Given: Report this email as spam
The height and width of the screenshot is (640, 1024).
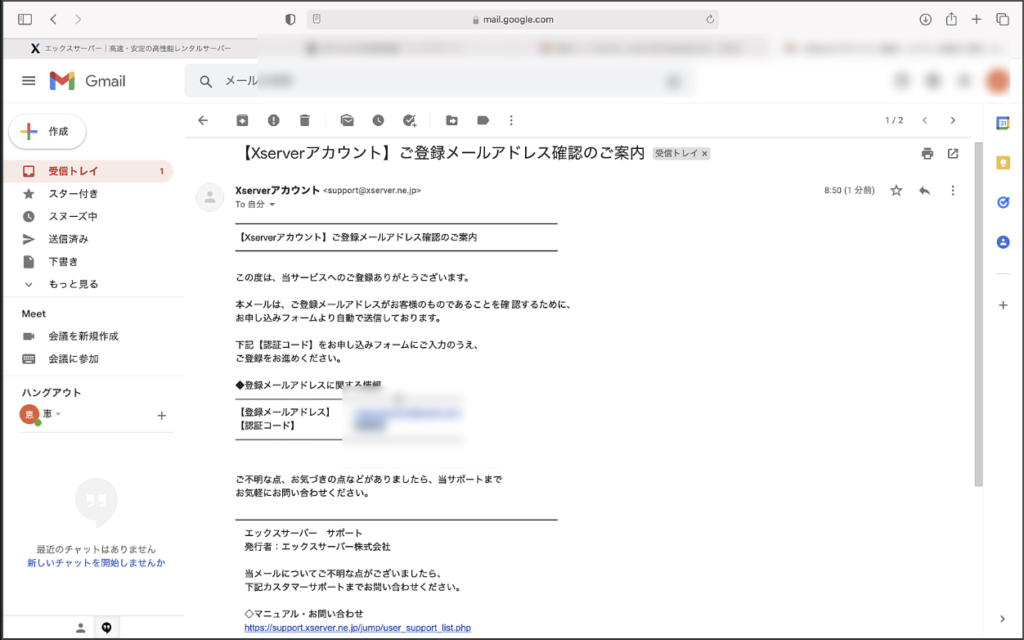Looking at the screenshot, I should [x=274, y=120].
